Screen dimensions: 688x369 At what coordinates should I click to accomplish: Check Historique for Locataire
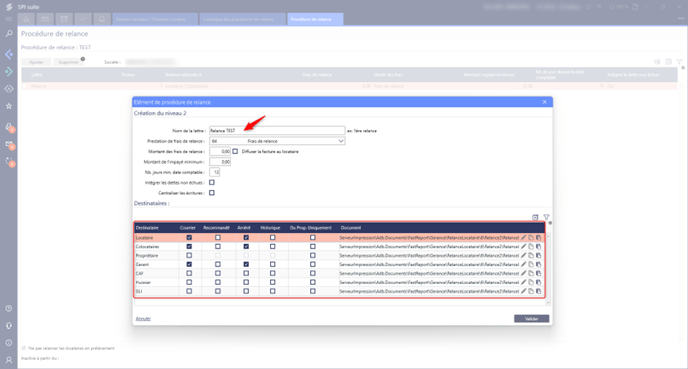tap(272, 237)
